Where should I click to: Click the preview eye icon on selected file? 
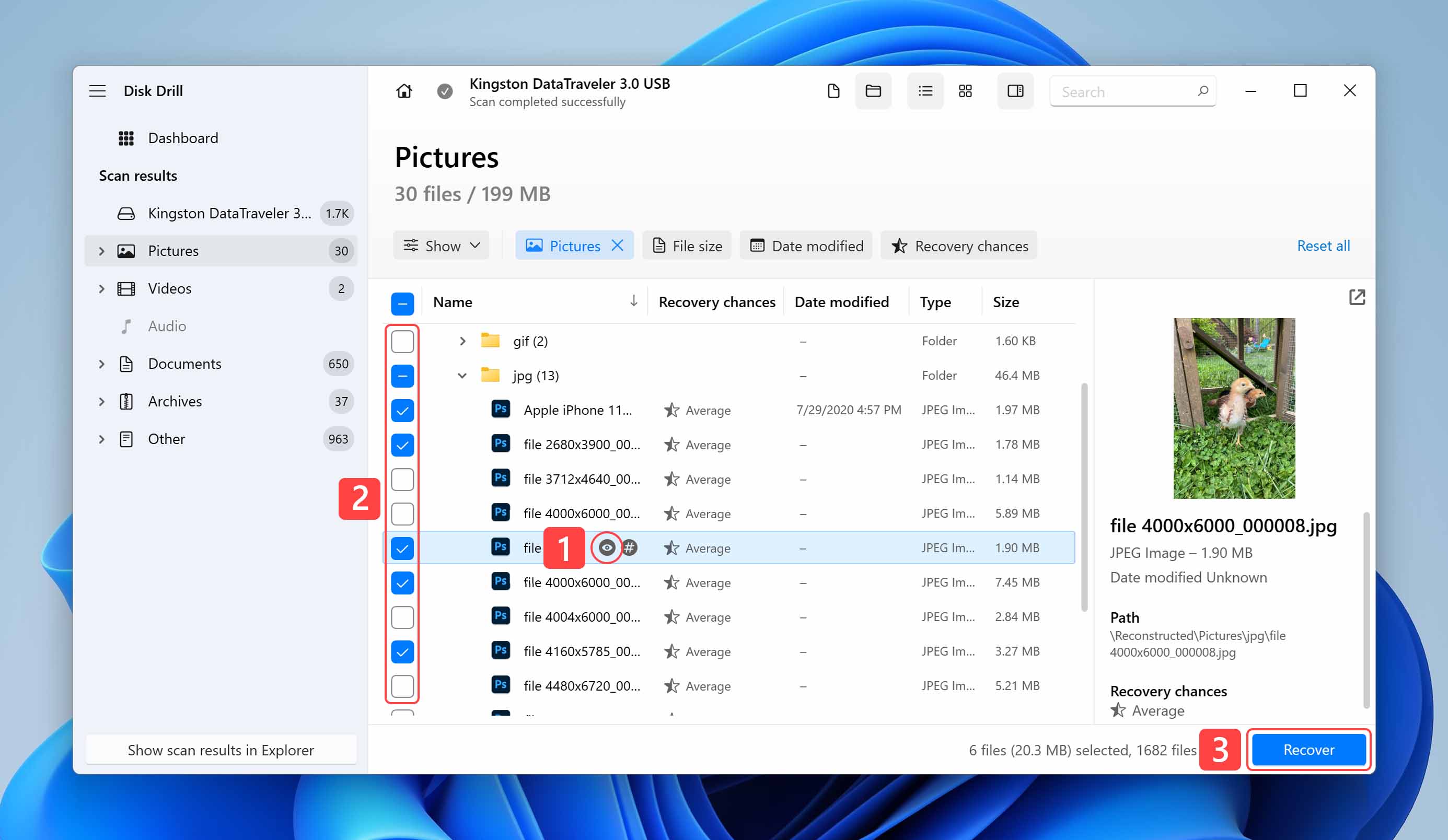pos(606,547)
